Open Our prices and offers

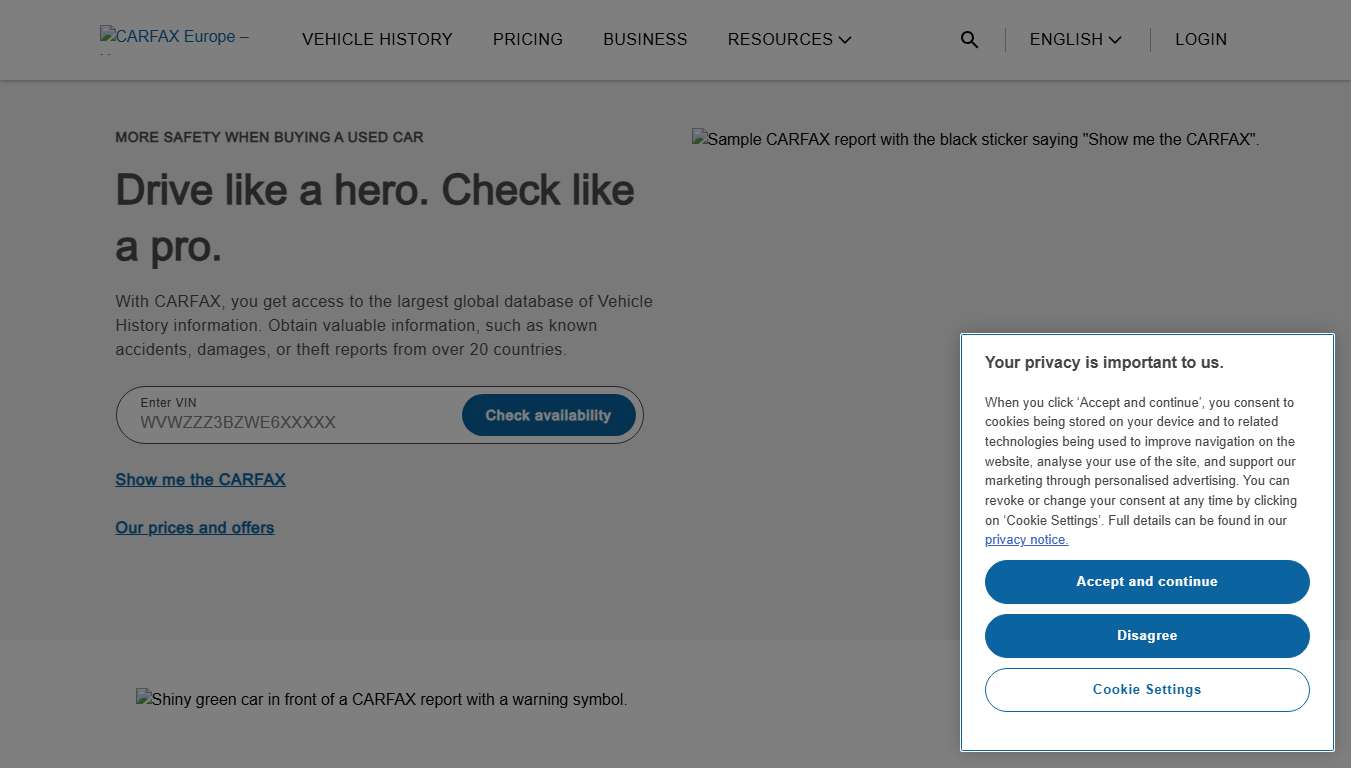point(194,527)
